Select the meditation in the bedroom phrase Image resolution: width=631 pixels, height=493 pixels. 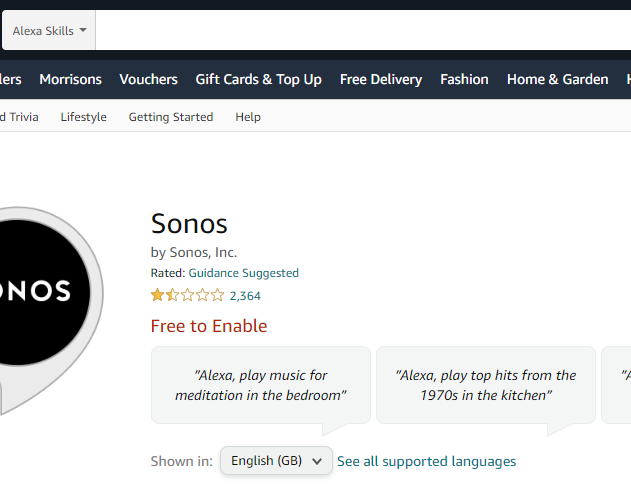point(260,385)
